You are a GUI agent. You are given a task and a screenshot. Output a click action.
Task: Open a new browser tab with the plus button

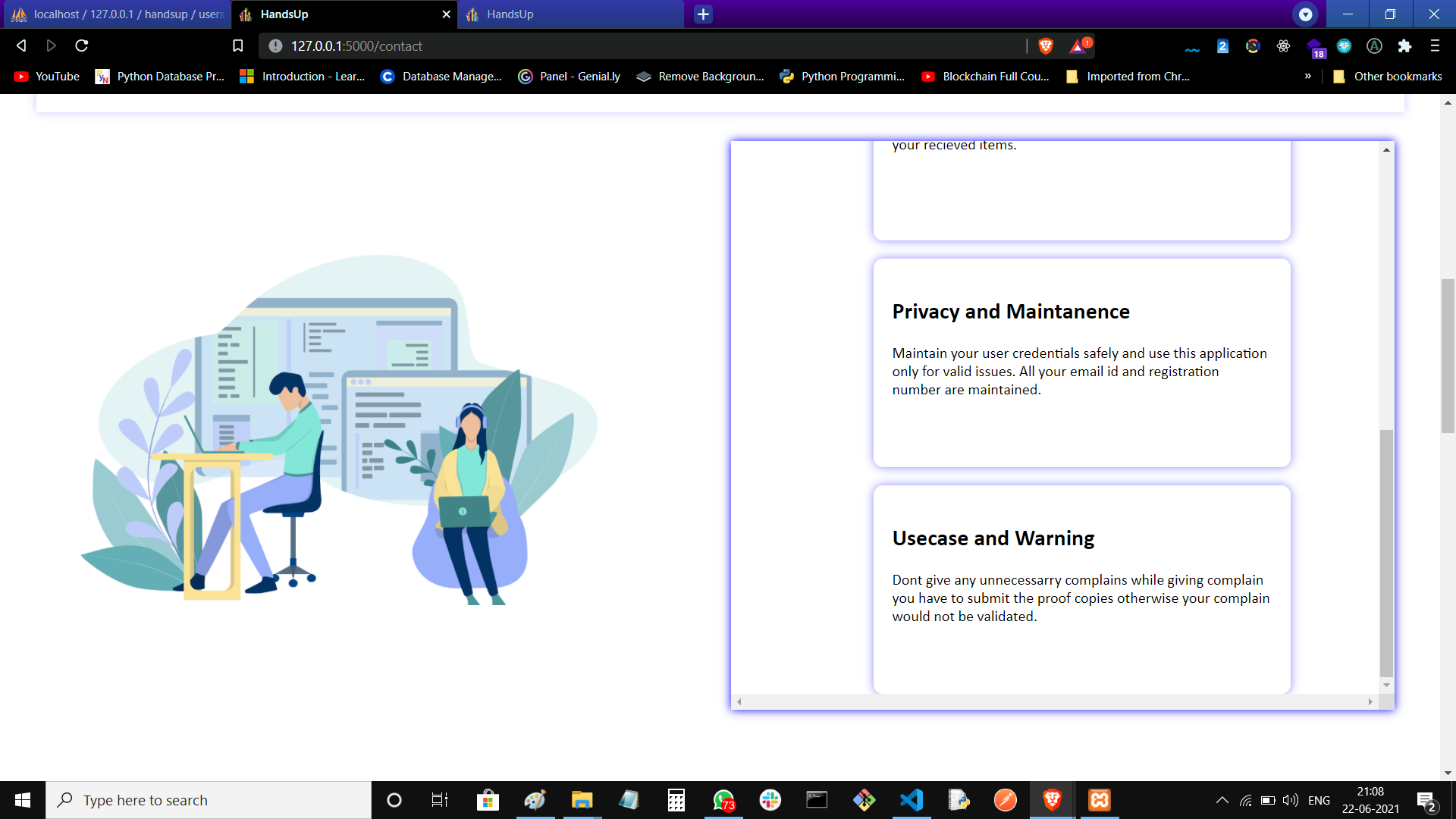pyautogui.click(x=703, y=14)
